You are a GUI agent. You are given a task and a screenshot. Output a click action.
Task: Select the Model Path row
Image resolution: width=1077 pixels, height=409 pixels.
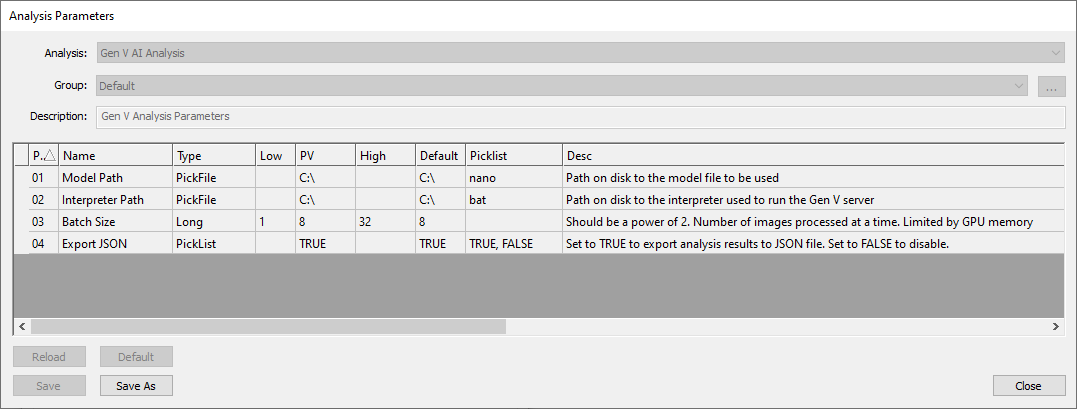pos(115,178)
